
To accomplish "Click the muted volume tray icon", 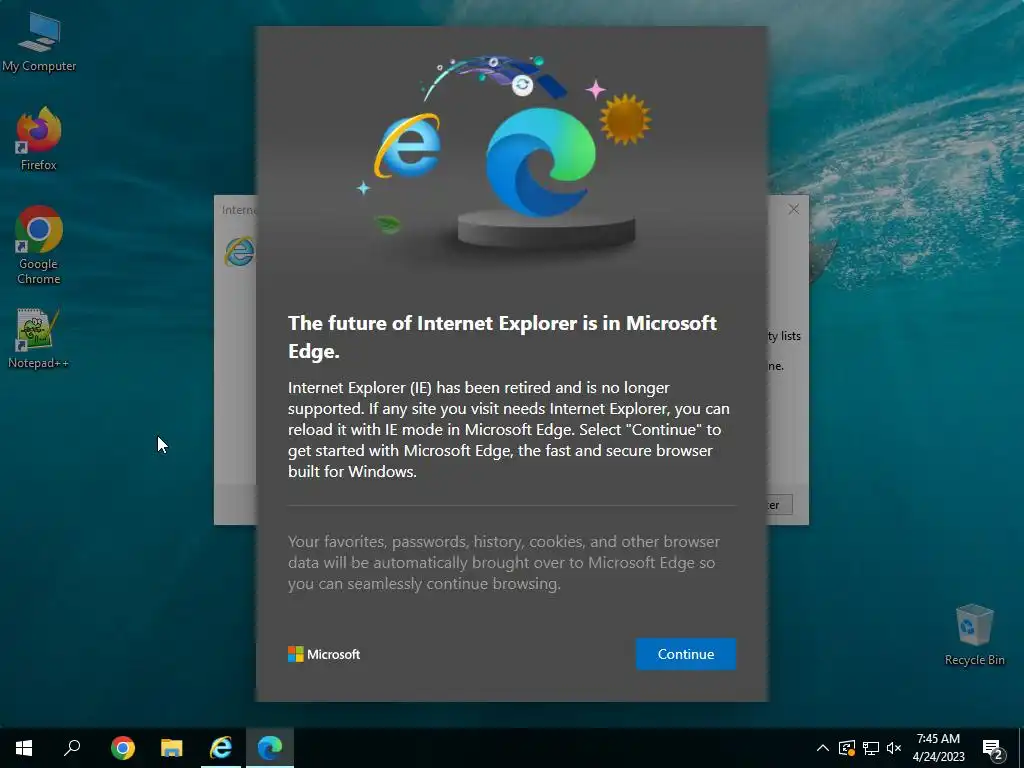I will [894, 748].
